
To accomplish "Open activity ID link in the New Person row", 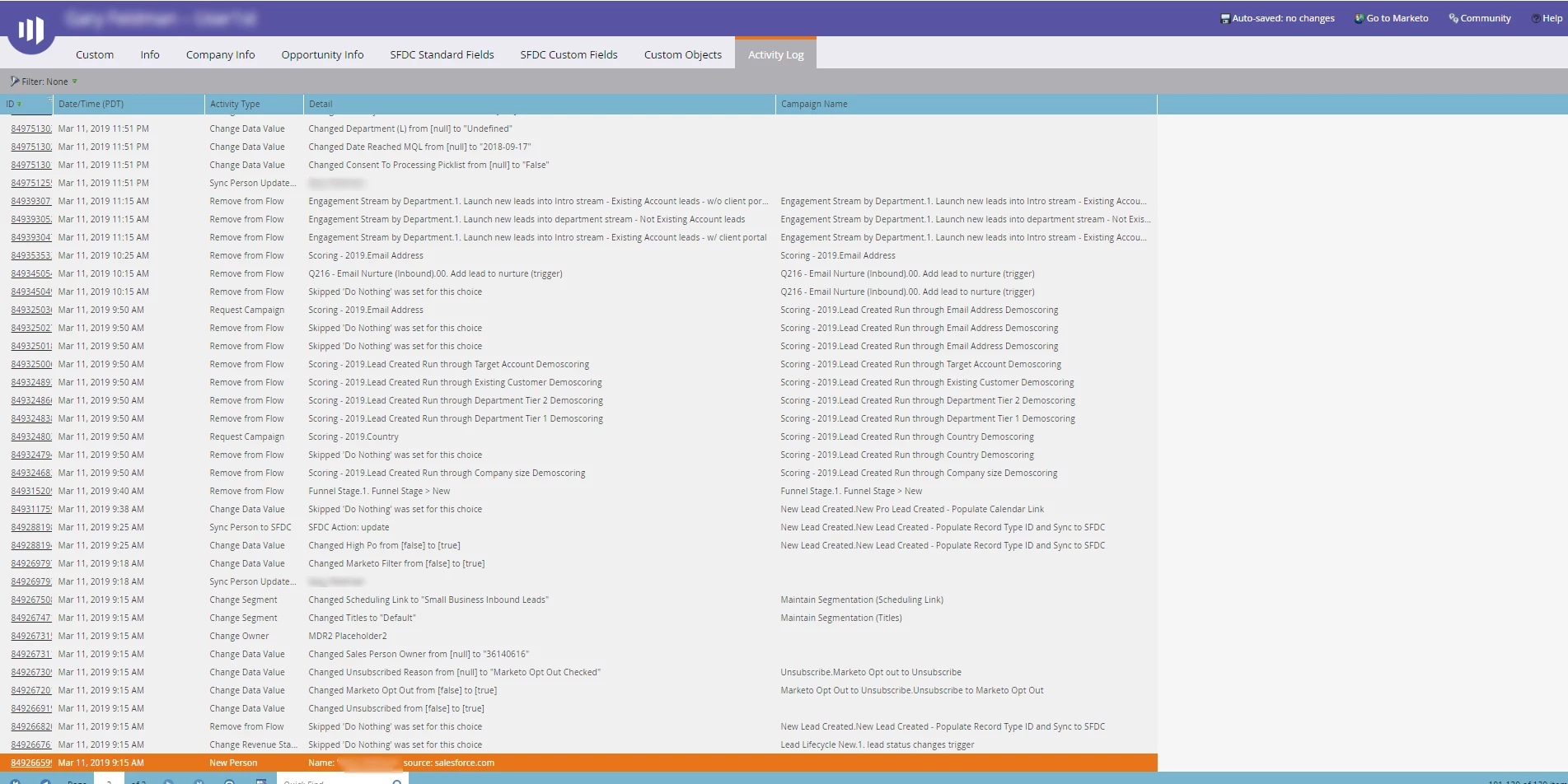I will click(31, 763).
